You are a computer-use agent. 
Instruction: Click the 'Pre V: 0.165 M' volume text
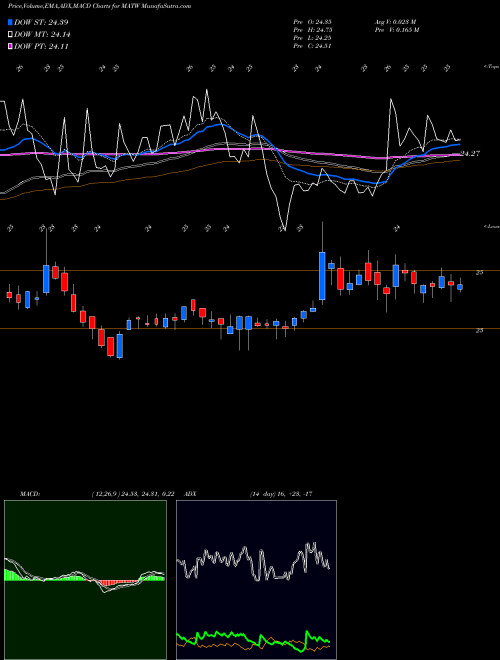396,30
